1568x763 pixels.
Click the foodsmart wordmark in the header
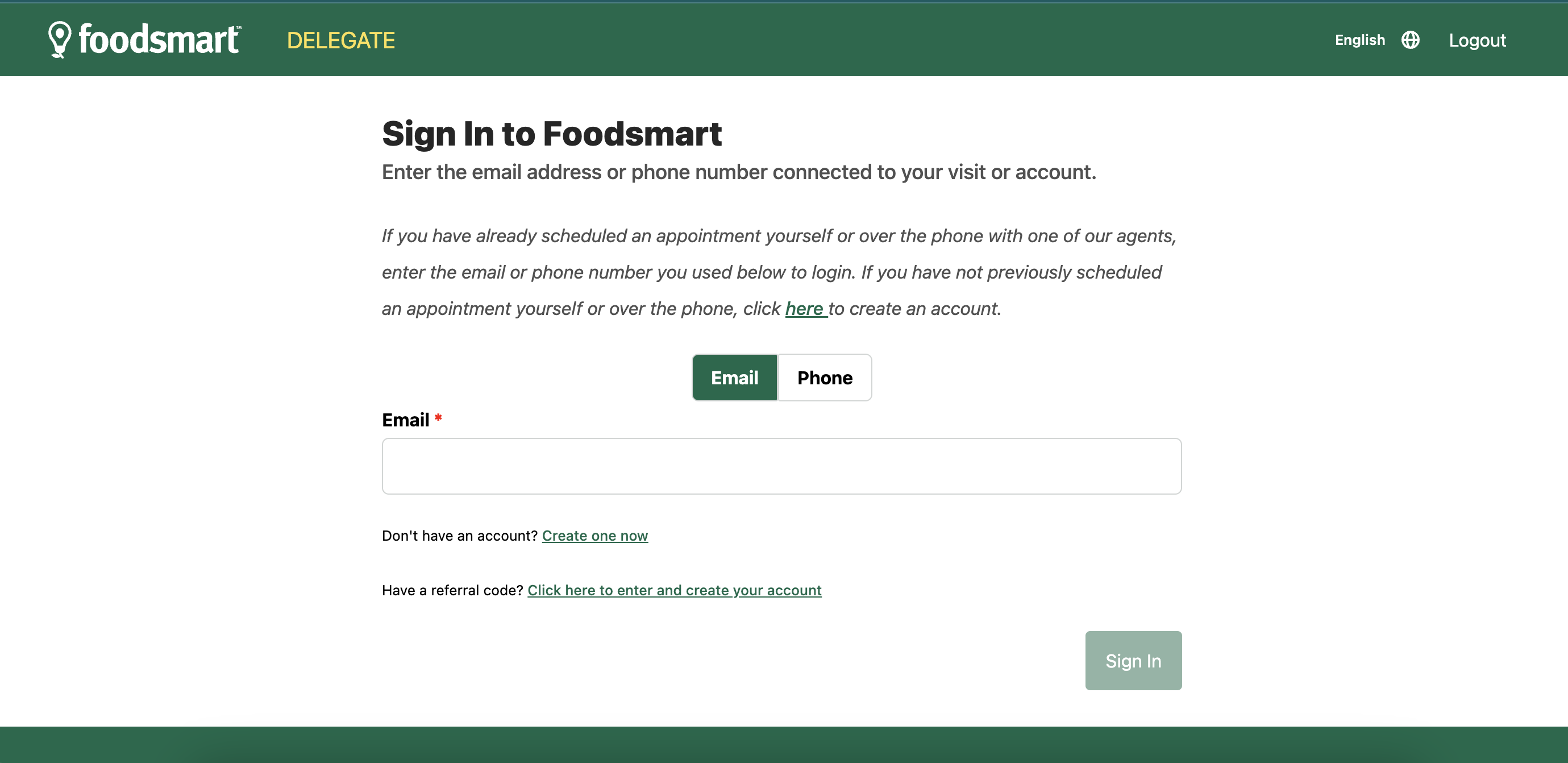pyautogui.click(x=160, y=40)
